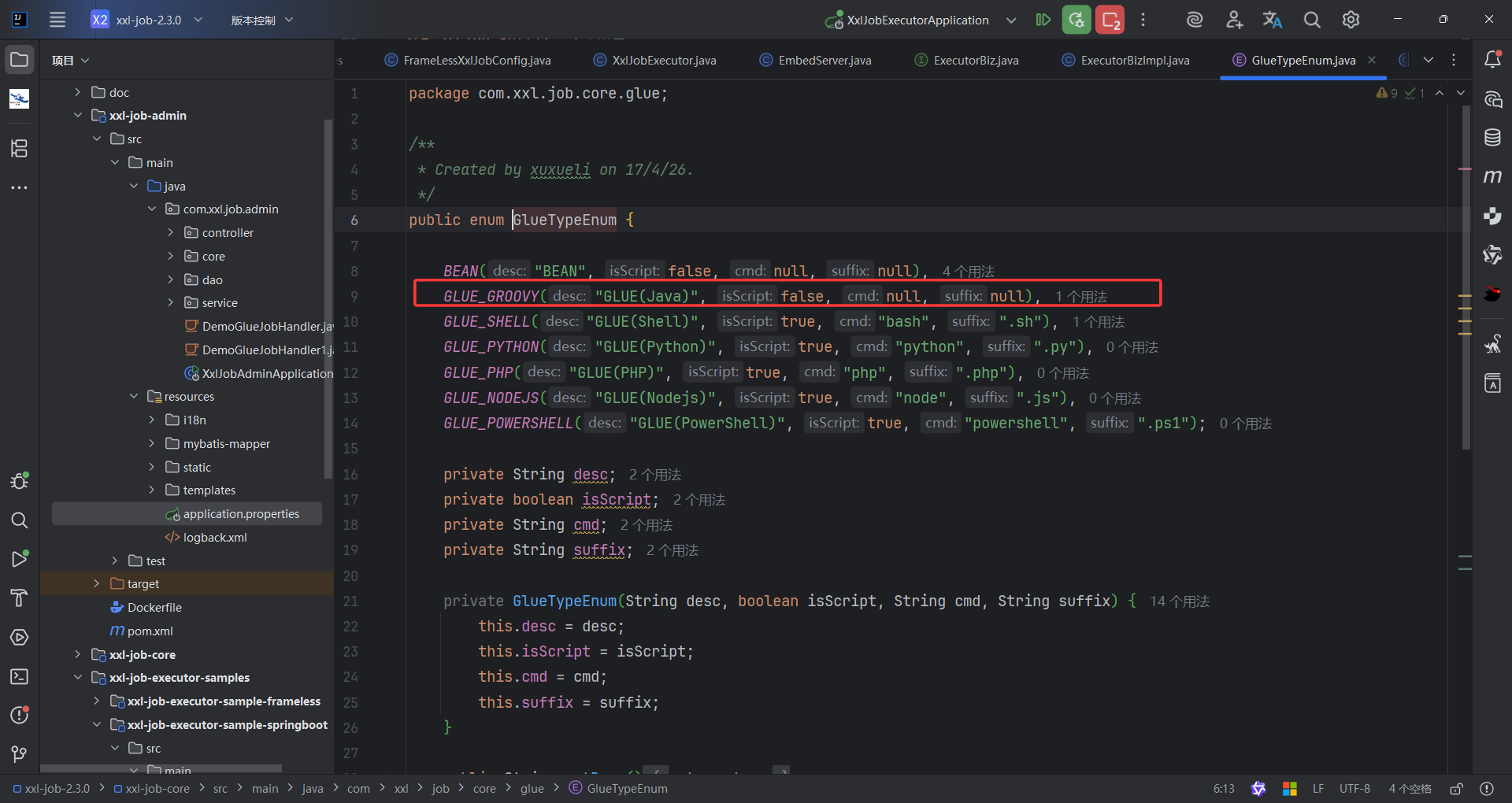Open the Maven tool window

[x=1492, y=176]
